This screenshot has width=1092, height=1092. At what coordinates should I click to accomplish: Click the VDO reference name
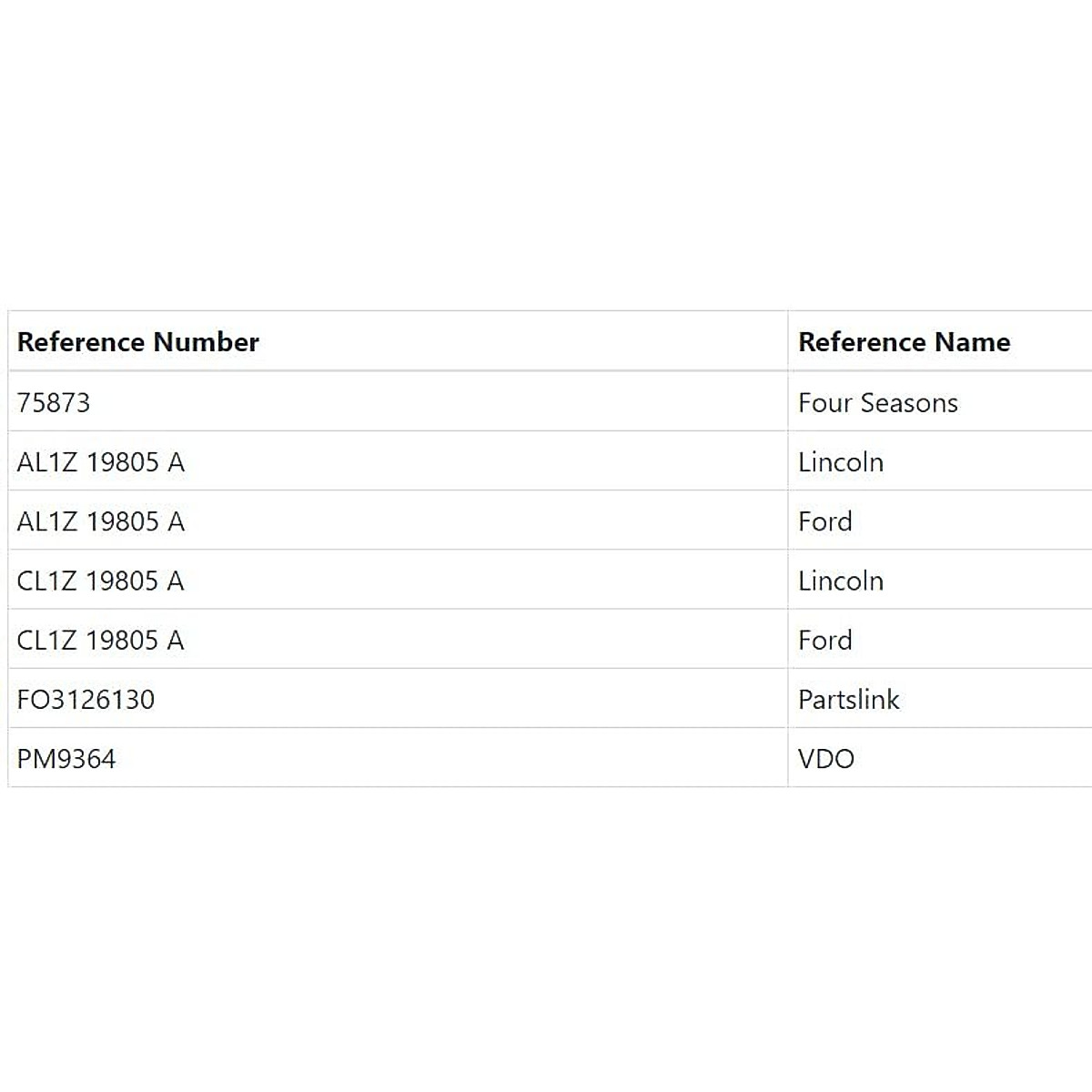click(x=825, y=759)
